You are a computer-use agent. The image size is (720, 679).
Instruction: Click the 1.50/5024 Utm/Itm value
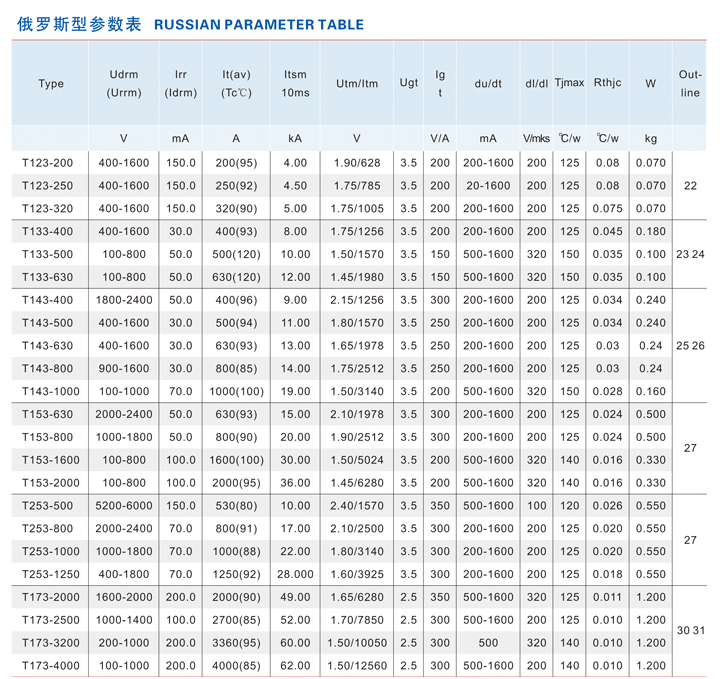357,460
